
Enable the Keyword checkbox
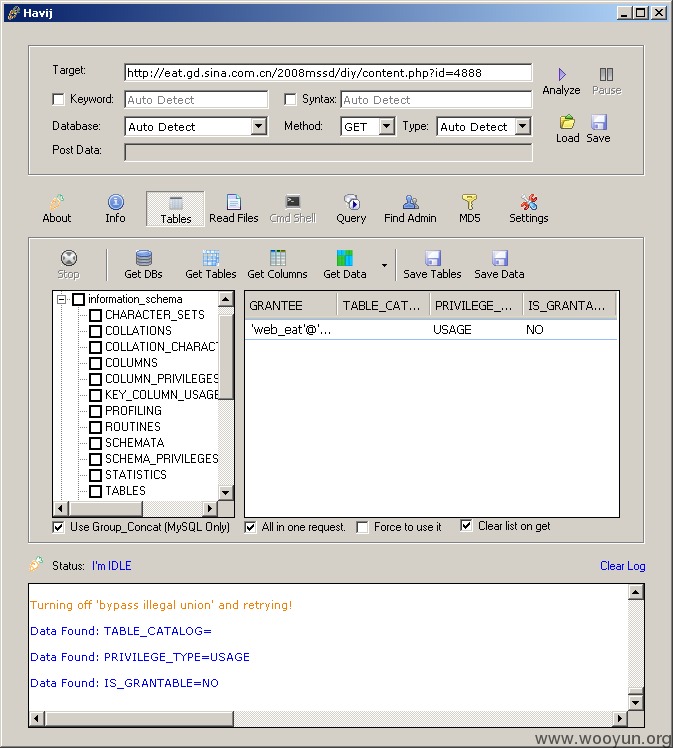tap(58, 99)
